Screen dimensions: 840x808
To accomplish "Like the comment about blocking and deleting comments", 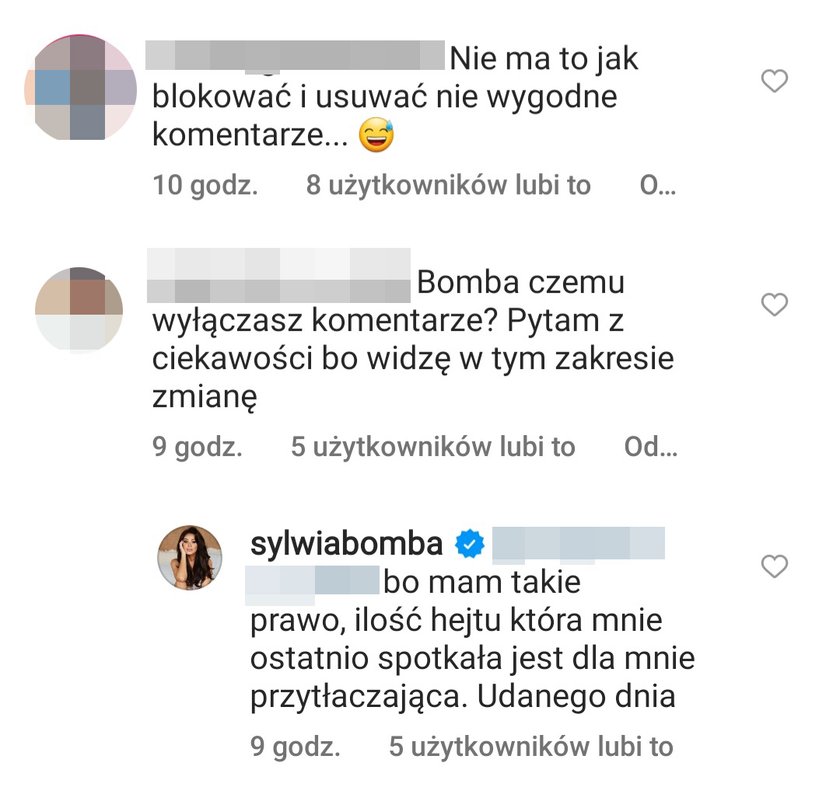I will tap(774, 81).
